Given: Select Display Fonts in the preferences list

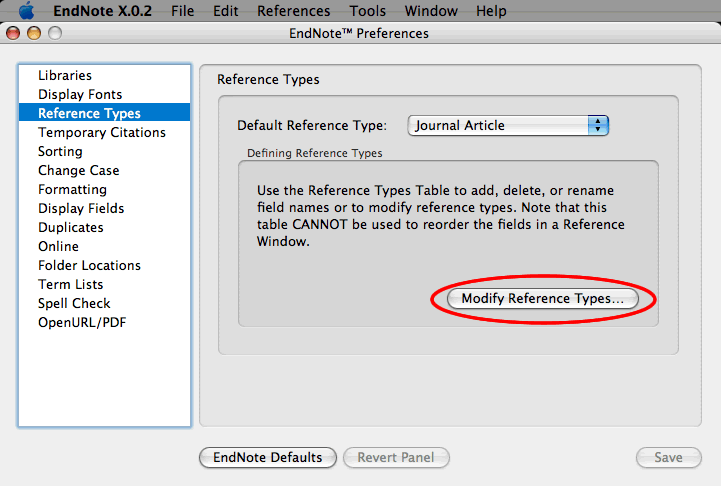Looking at the screenshot, I should point(104,94).
